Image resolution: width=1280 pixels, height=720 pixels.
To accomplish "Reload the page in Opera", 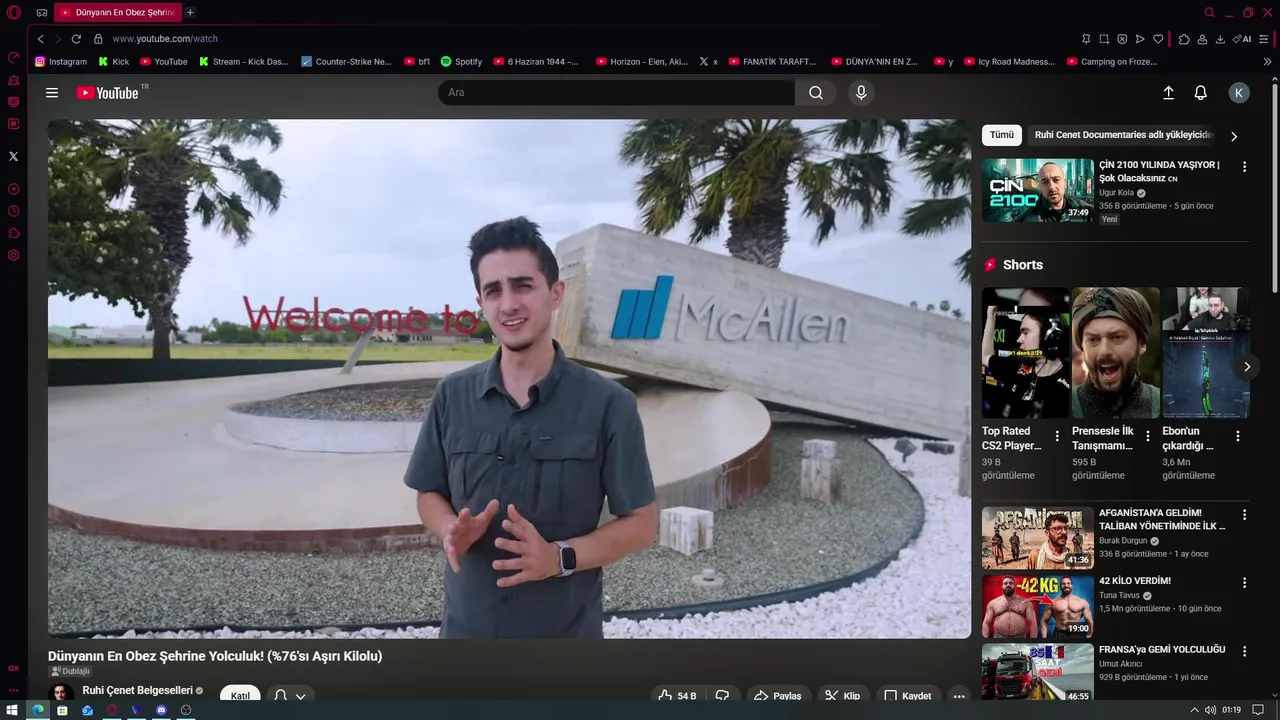I will pyautogui.click(x=76, y=39).
